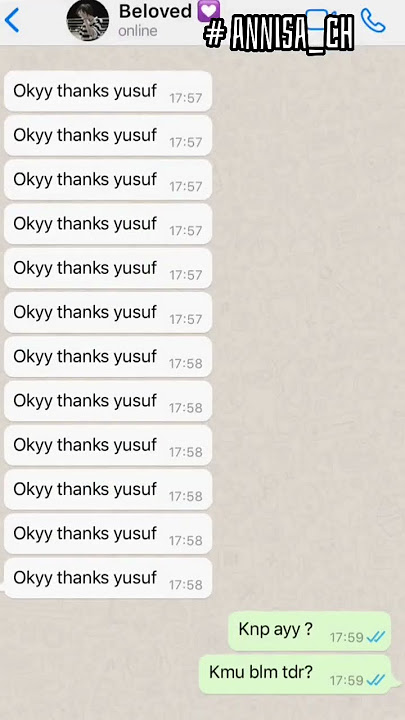This screenshot has width=405, height=720.
Task: Tap the 17:59 time on Knp ayy
Action: pos(346,637)
